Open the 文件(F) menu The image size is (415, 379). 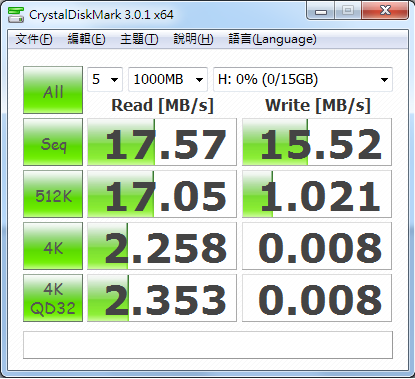[x=34, y=39]
